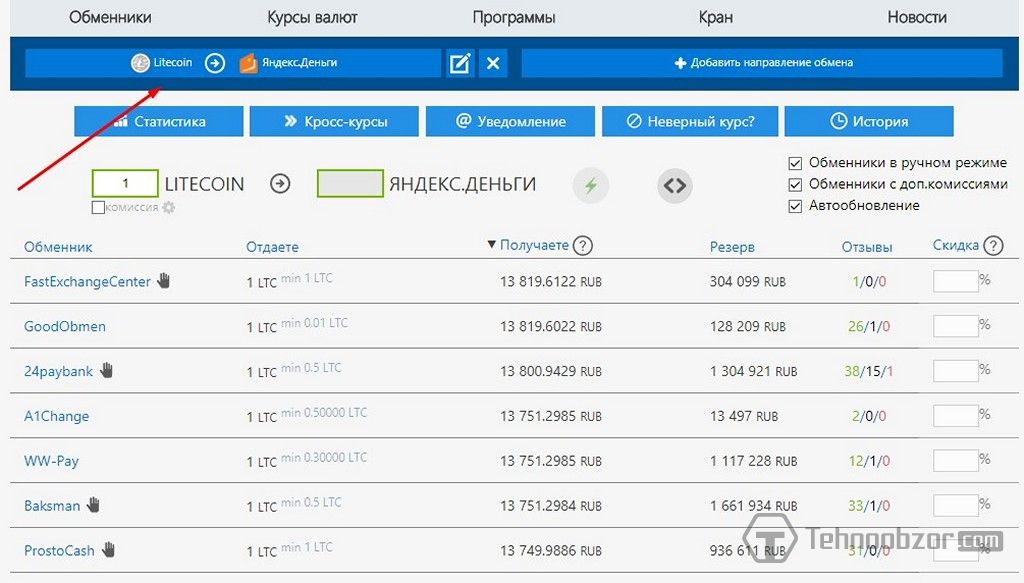Click the plus icon in Добавить направление обмена
Screen dimensions: 1024x583
pyautogui.click(x=680, y=63)
